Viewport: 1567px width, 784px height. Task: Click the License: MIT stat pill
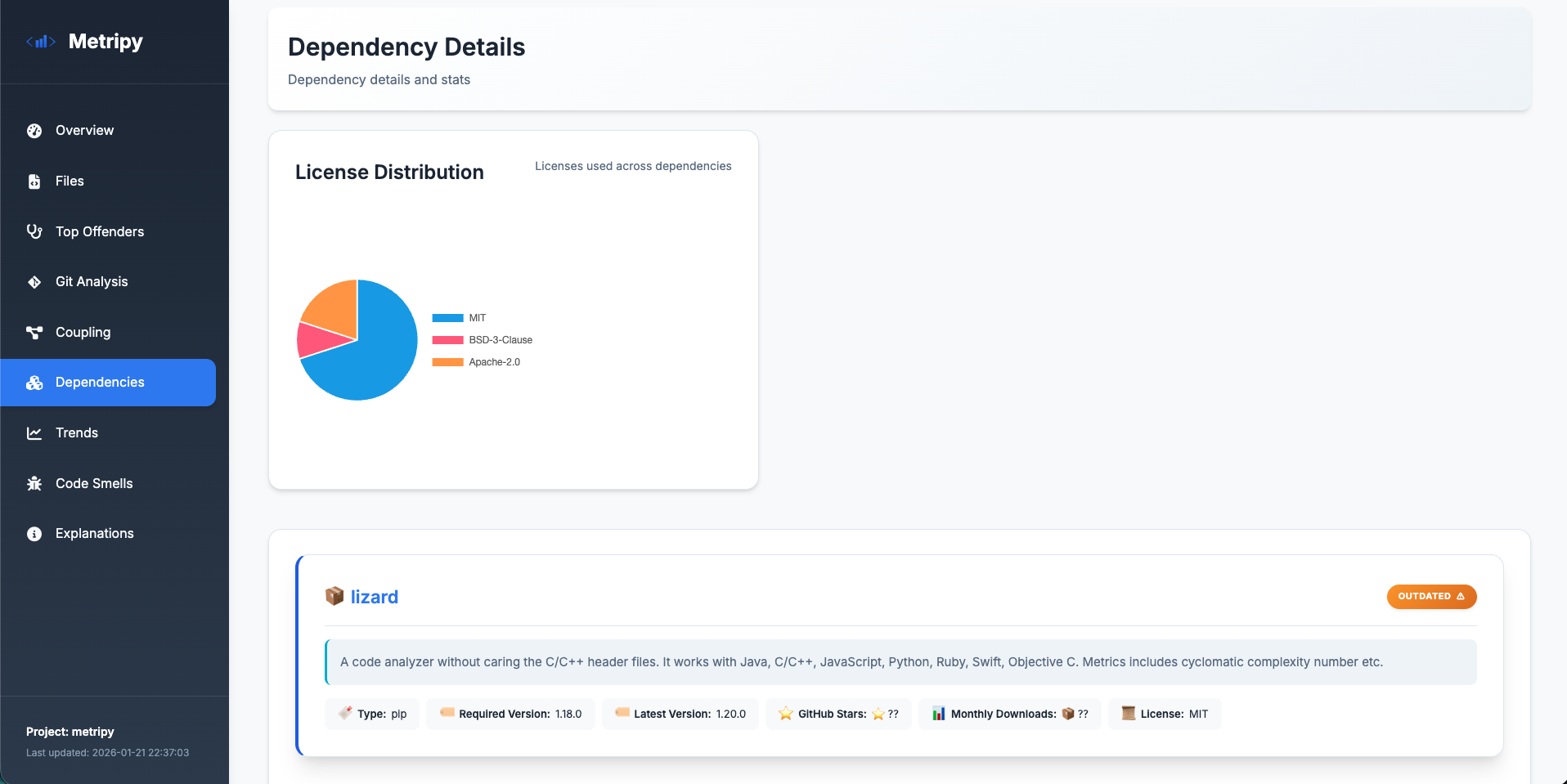point(1163,713)
